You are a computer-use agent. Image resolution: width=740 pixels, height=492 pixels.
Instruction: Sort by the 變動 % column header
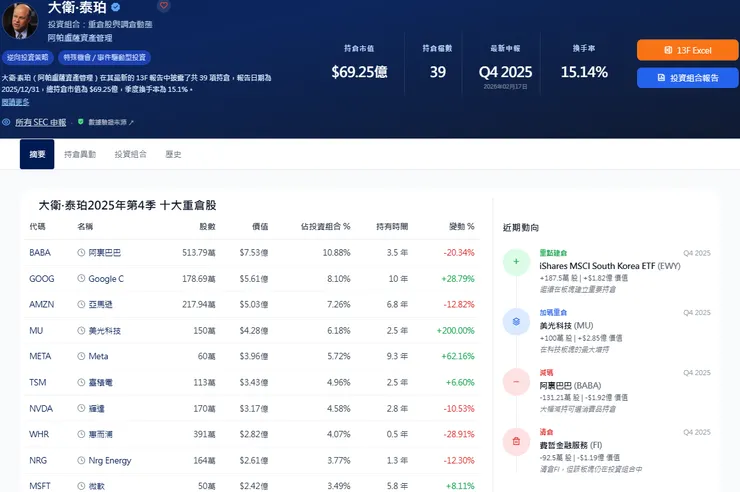461,226
